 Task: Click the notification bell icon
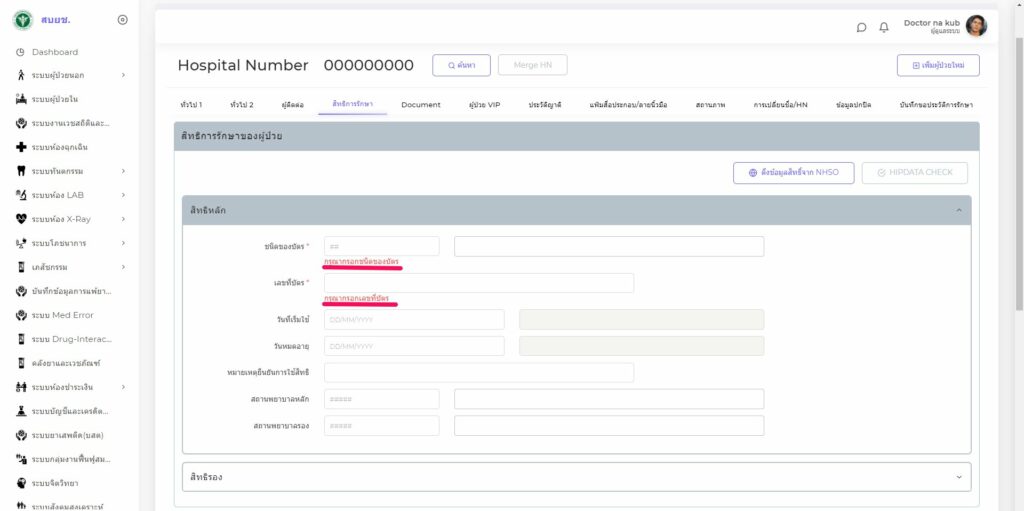(884, 27)
